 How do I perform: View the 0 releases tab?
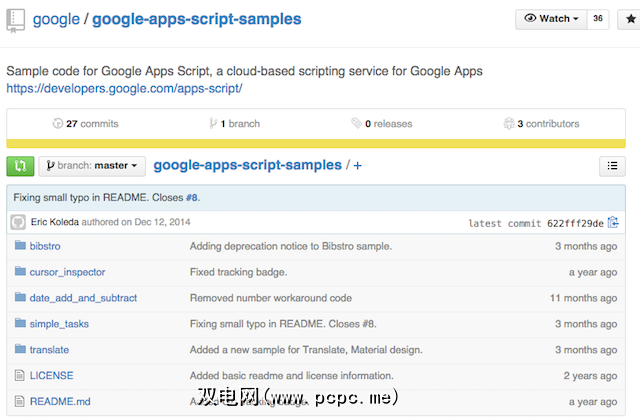pos(381,124)
